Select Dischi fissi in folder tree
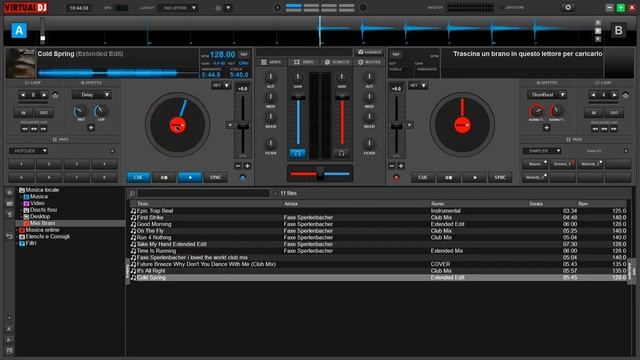 pyautogui.click(x=44, y=210)
